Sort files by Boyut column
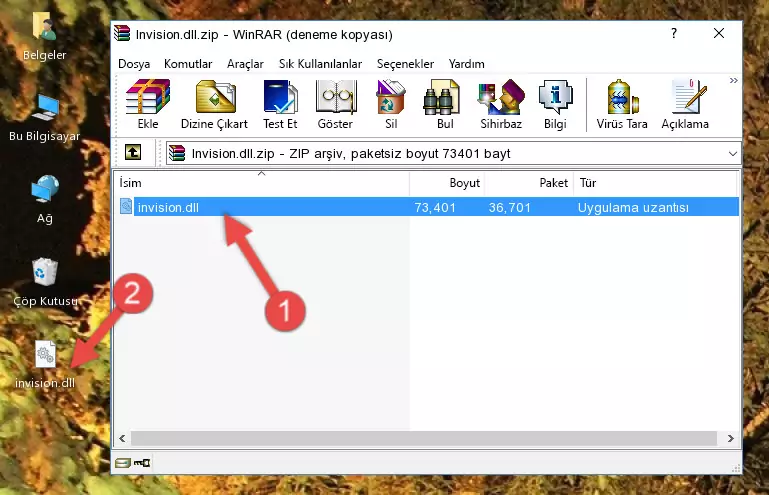769x495 pixels. (x=447, y=183)
